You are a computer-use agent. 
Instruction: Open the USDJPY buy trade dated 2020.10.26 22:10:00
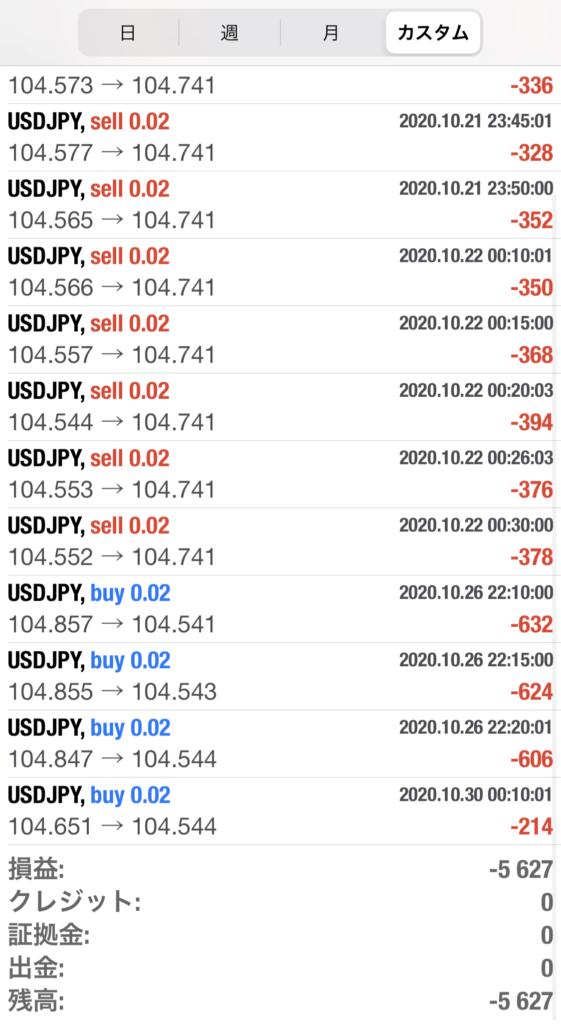click(x=280, y=609)
